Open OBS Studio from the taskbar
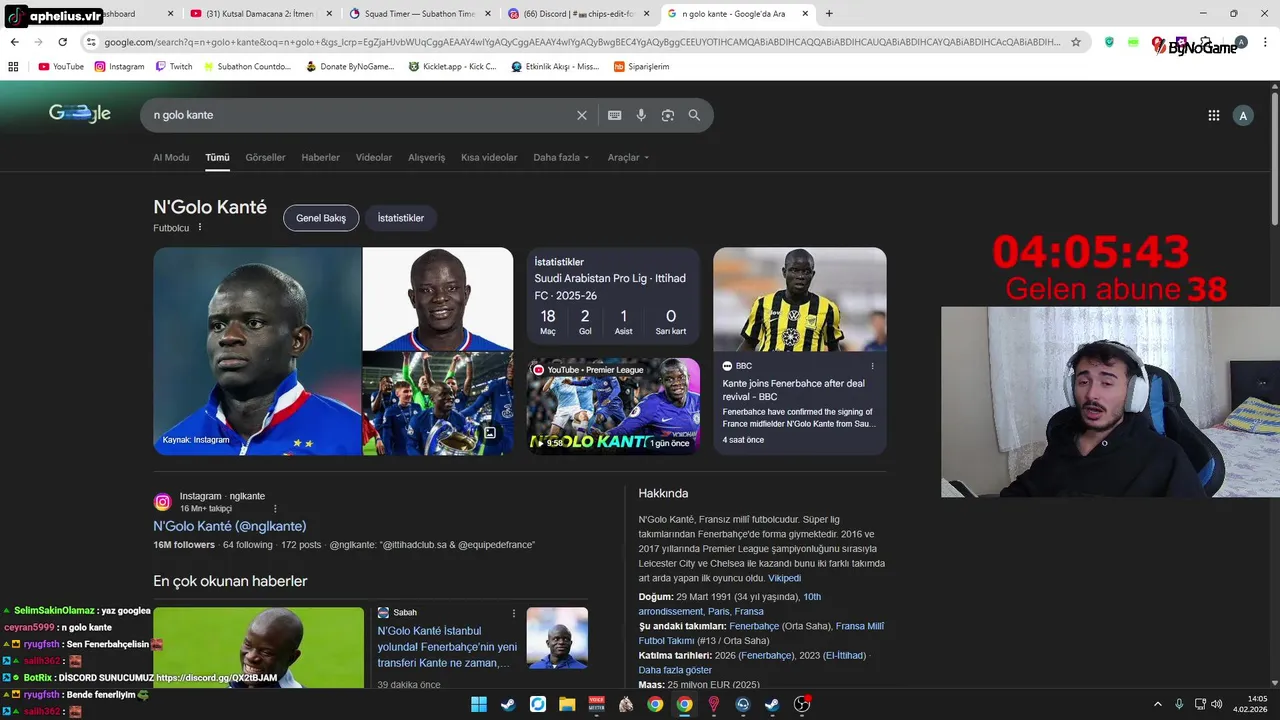The height and width of the screenshot is (720, 1280). click(x=801, y=704)
